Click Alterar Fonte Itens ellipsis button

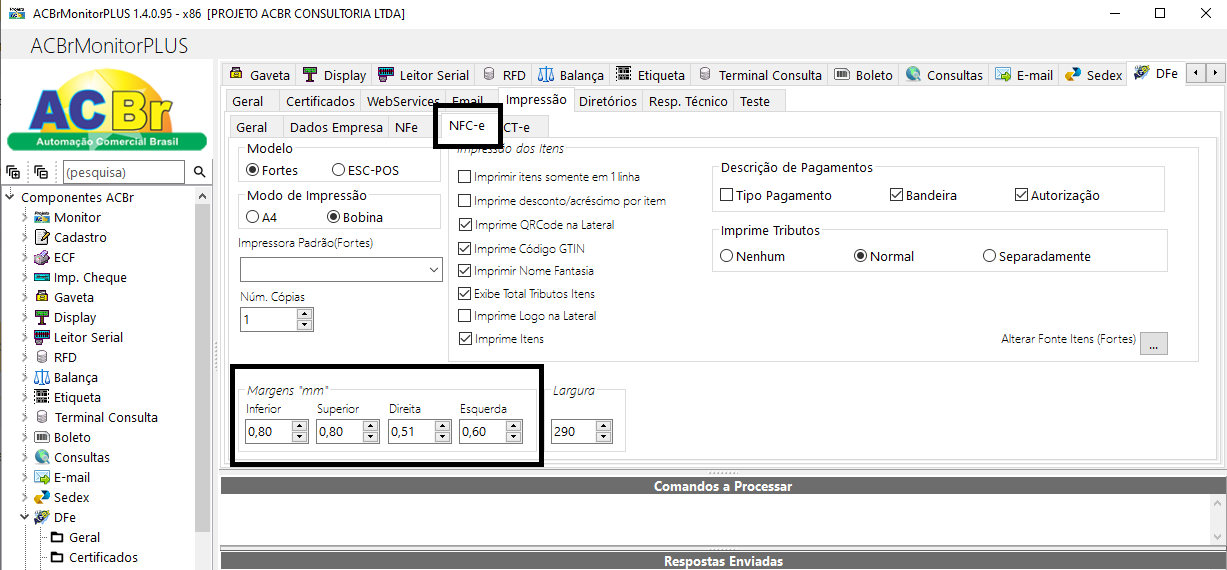point(1153,343)
